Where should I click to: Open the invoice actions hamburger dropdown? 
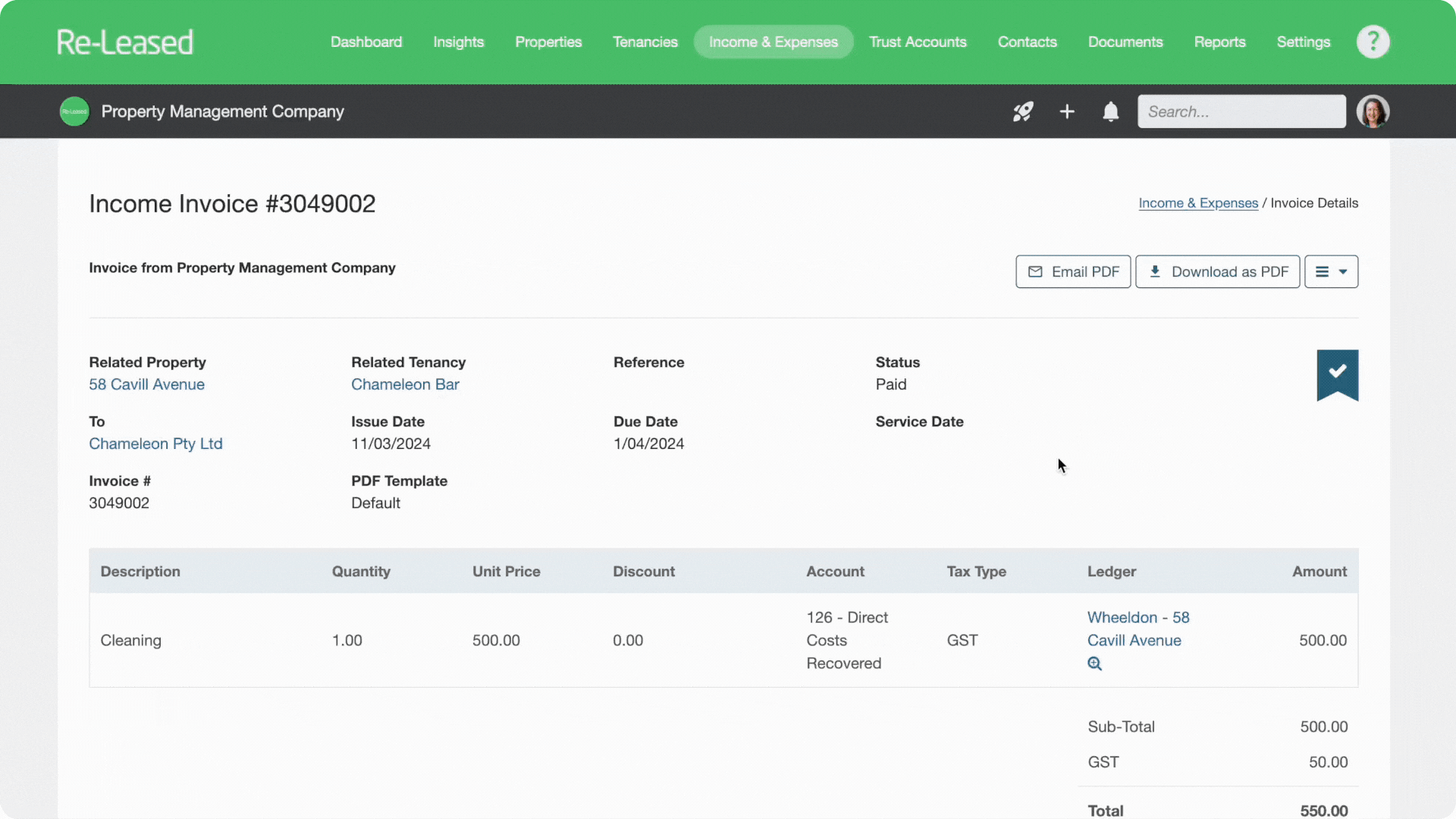tap(1331, 271)
